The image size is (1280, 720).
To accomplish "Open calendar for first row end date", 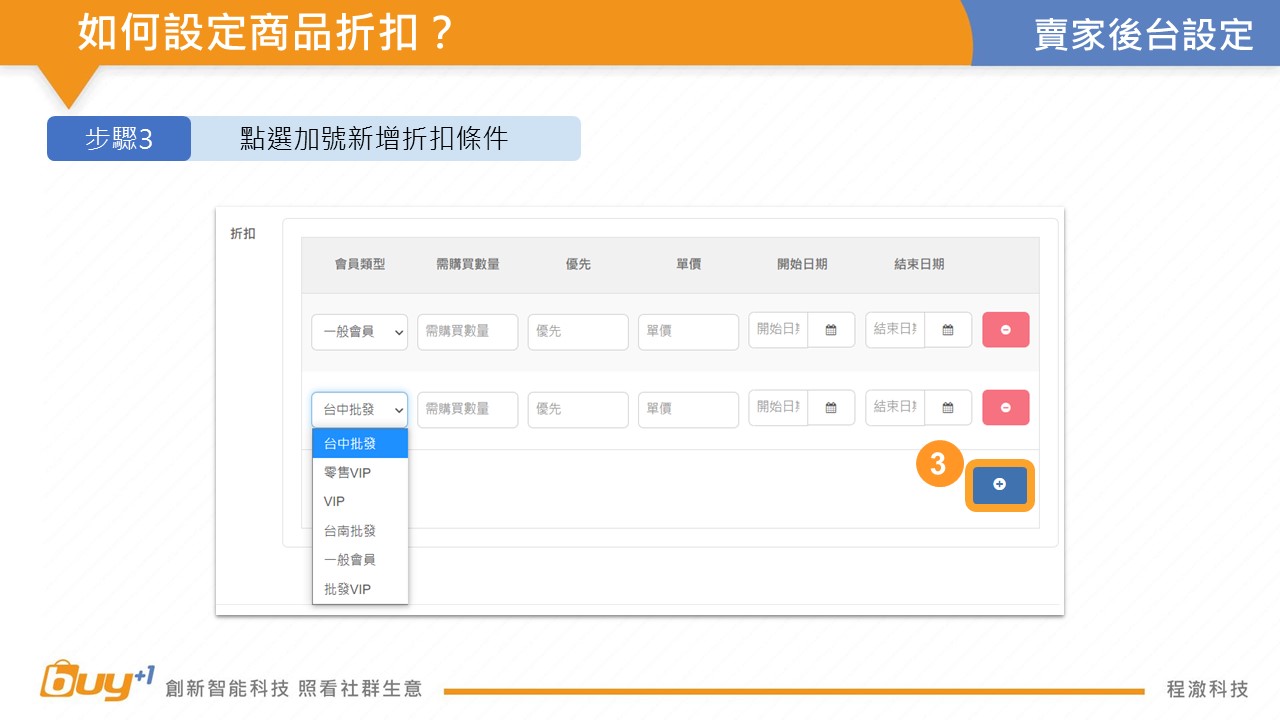I will (x=948, y=330).
